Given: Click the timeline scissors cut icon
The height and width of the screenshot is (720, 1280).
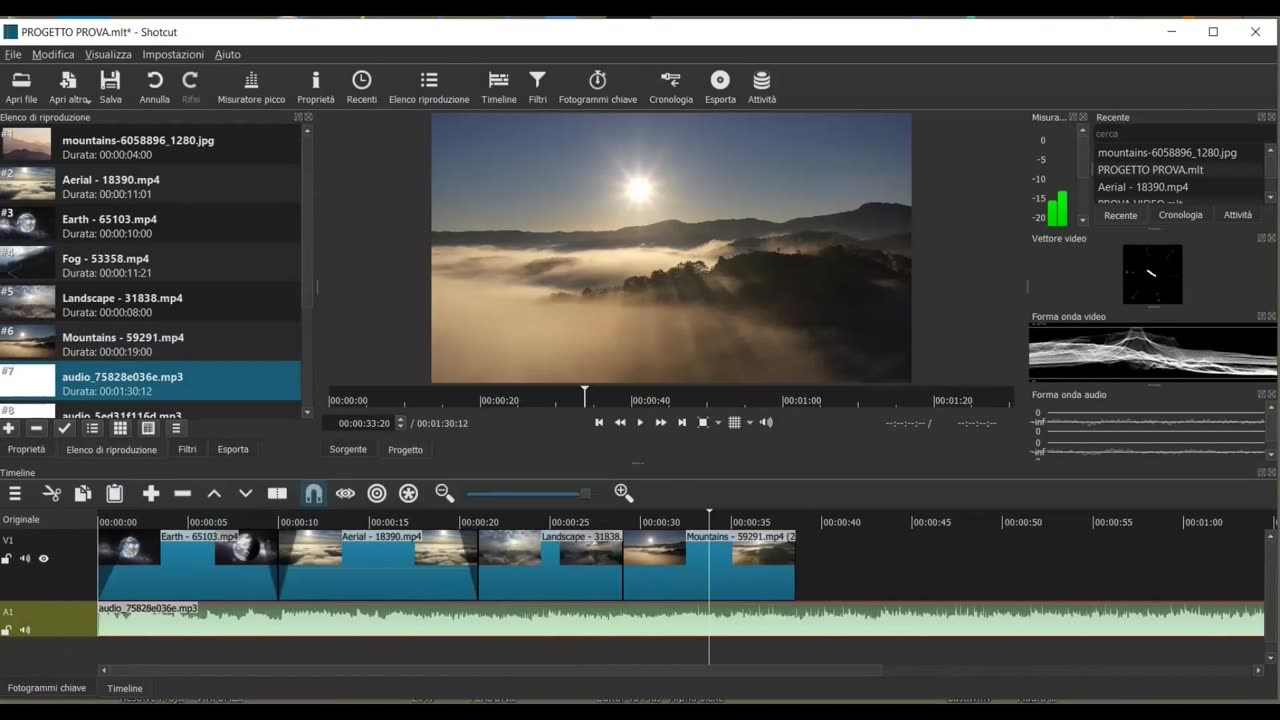Looking at the screenshot, I should pos(52,493).
